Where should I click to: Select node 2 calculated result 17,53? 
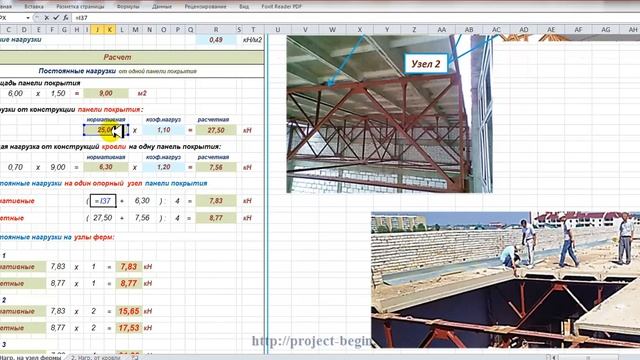tap(129, 328)
